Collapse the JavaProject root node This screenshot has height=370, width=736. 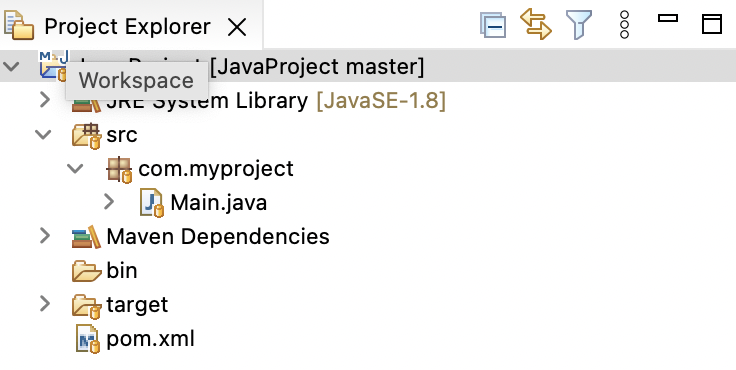11,66
